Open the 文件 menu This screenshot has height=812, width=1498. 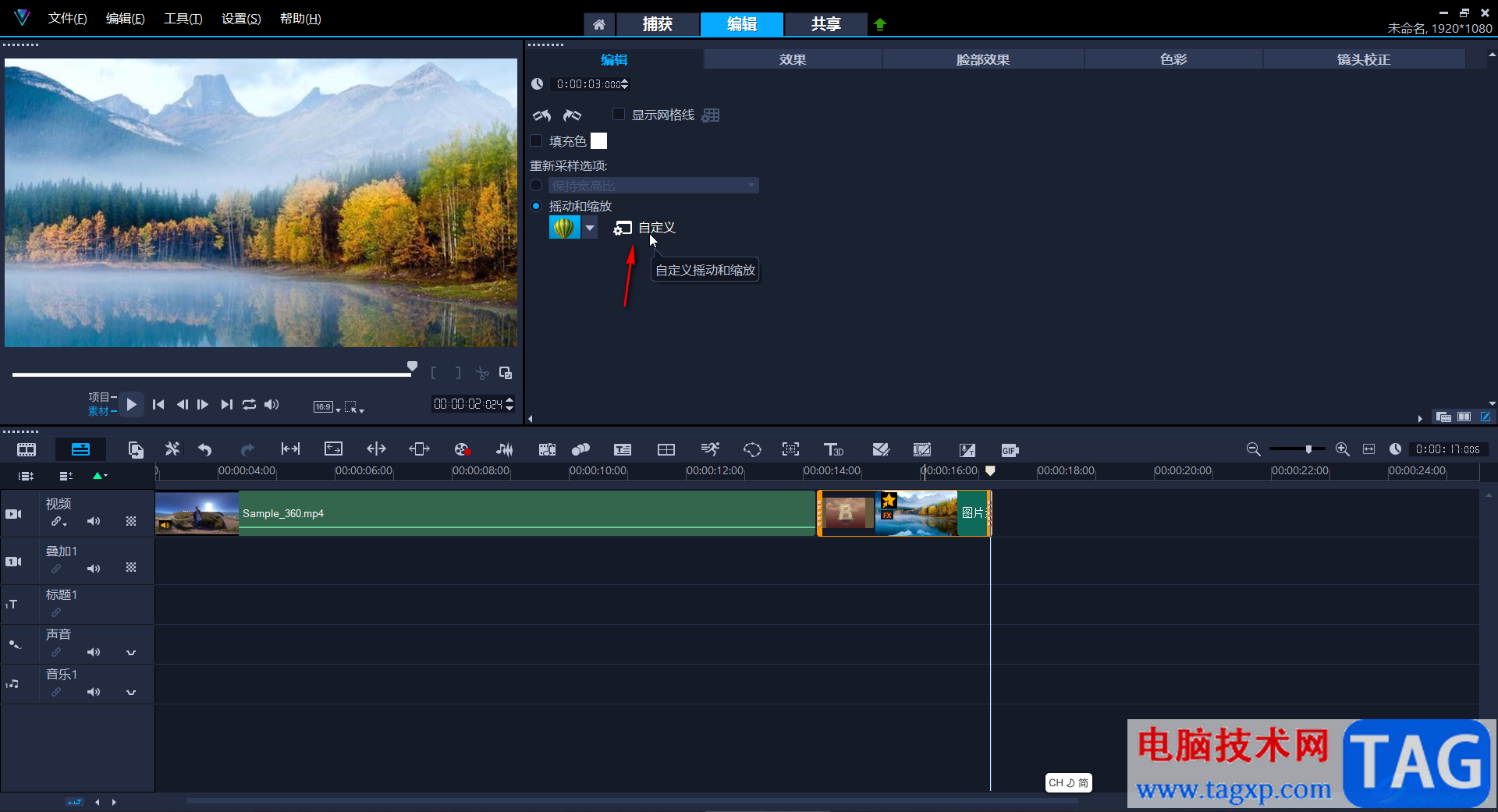coord(67,19)
